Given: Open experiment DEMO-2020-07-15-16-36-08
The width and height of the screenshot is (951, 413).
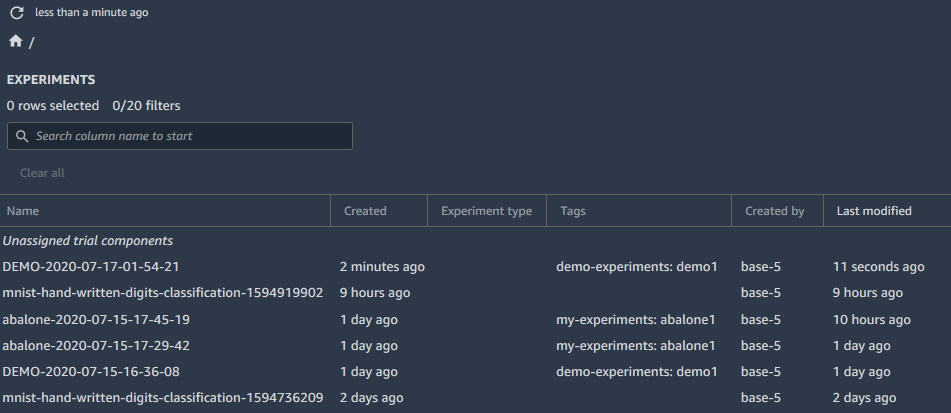Looking at the screenshot, I should pos(91,372).
